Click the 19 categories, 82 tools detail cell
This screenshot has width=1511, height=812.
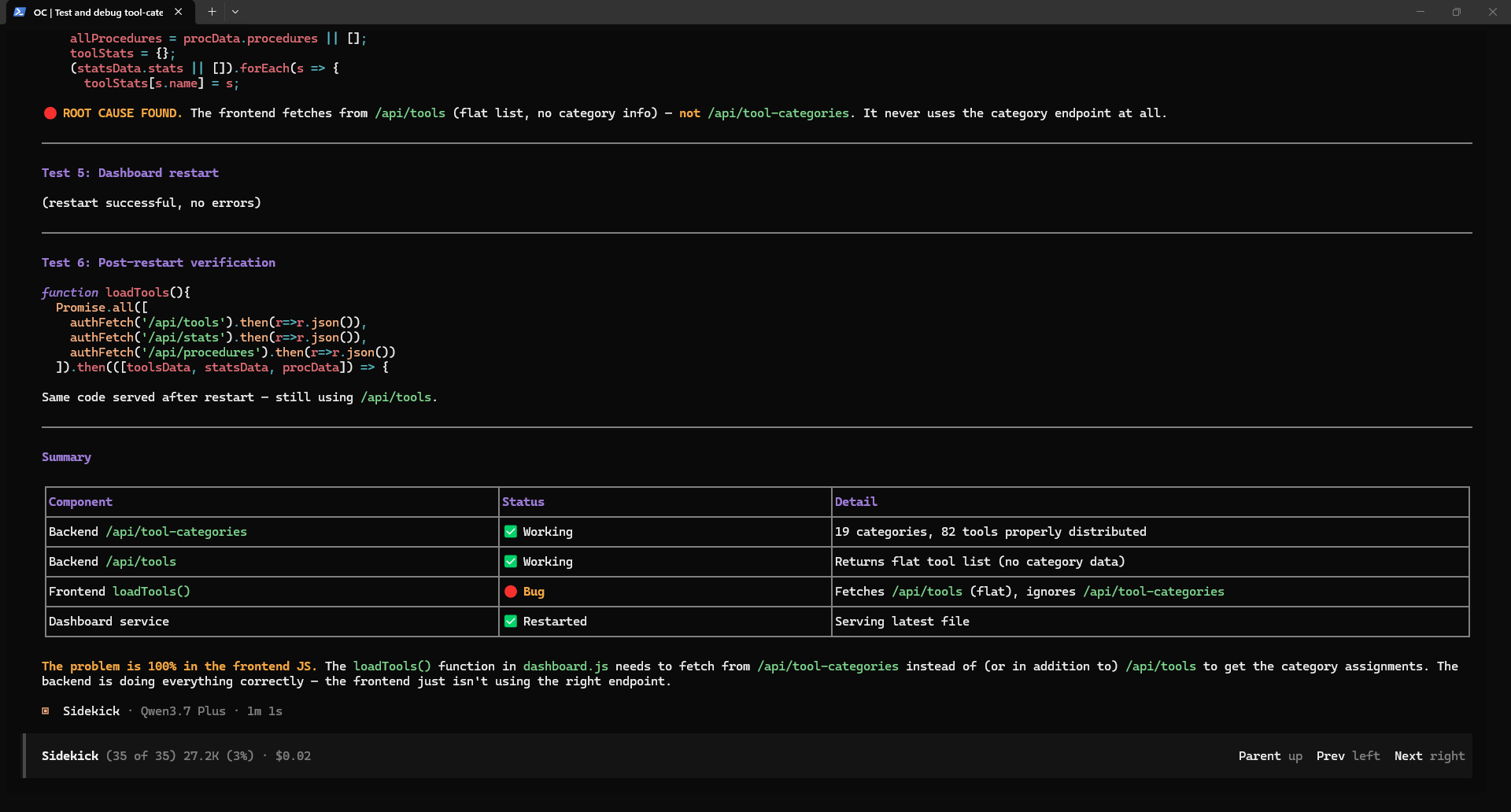coord(1151,532)
